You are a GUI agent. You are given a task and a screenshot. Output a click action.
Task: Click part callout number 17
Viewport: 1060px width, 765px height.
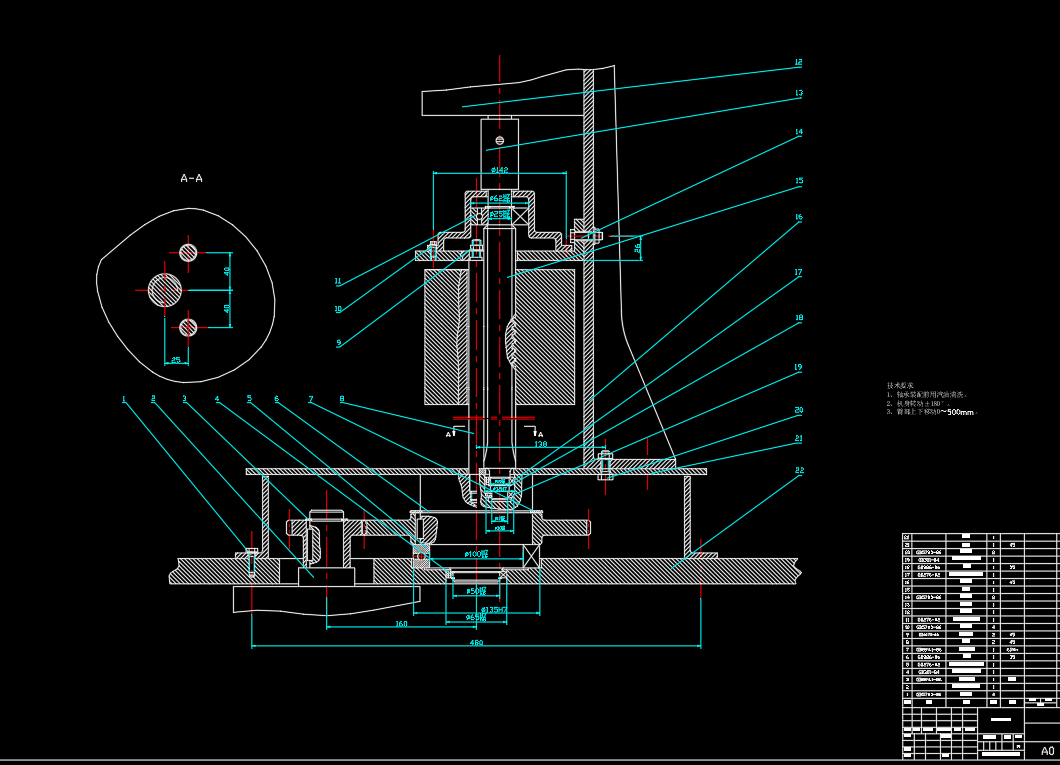coord(798,272)
